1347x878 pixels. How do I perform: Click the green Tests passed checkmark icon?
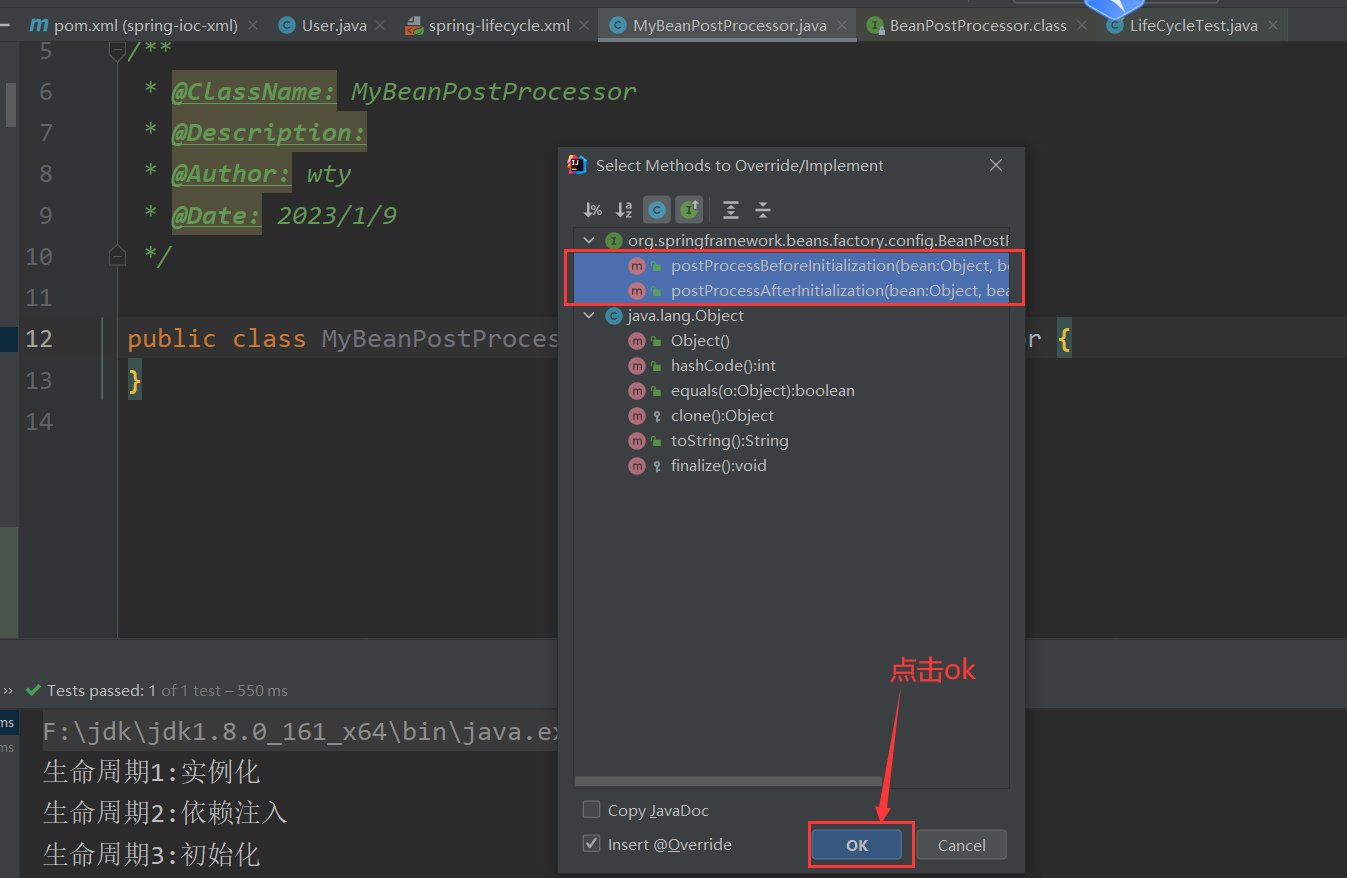tap(33, 690)
